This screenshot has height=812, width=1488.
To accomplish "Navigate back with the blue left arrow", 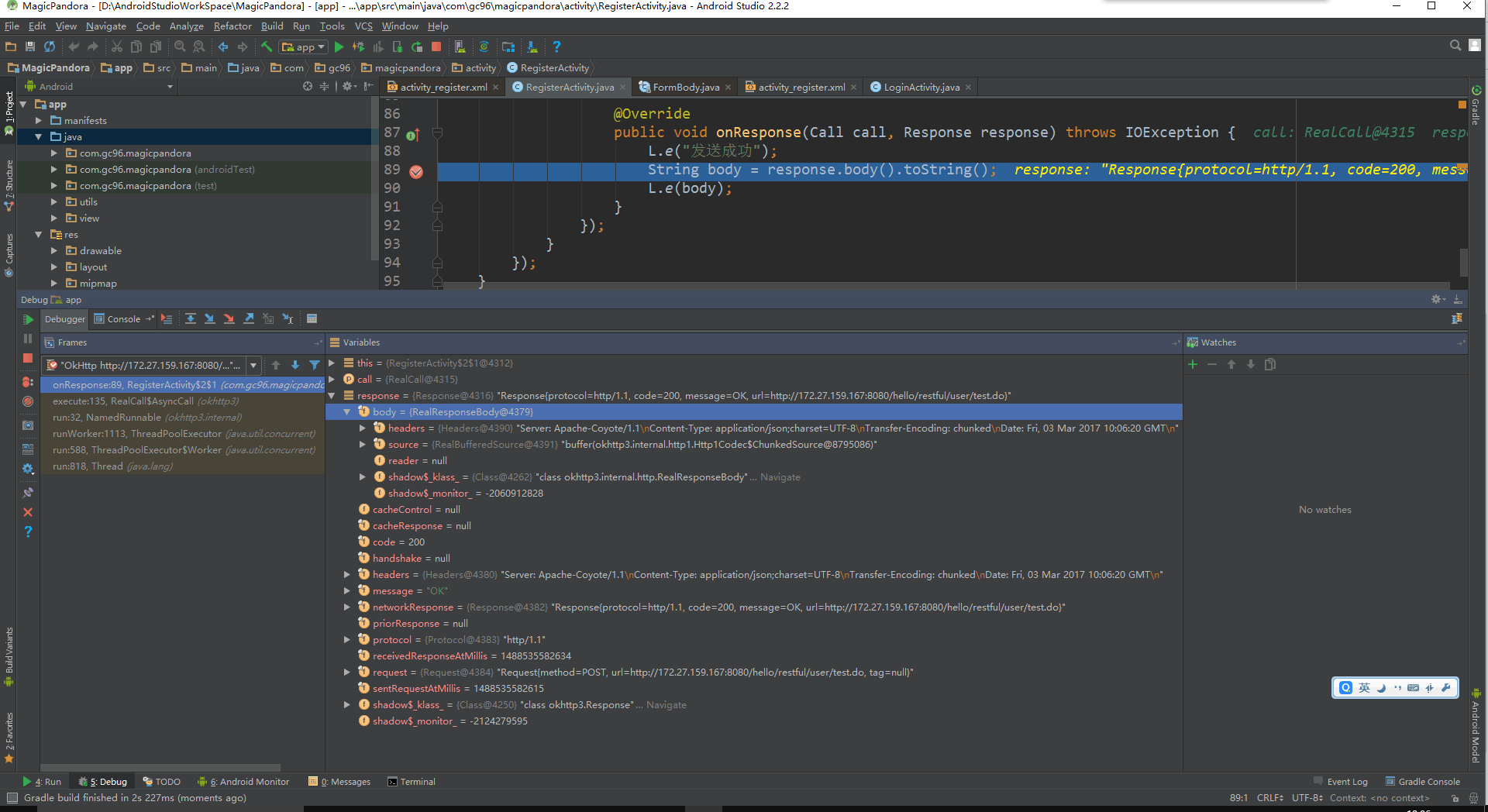I will click(x=223, y=47).
